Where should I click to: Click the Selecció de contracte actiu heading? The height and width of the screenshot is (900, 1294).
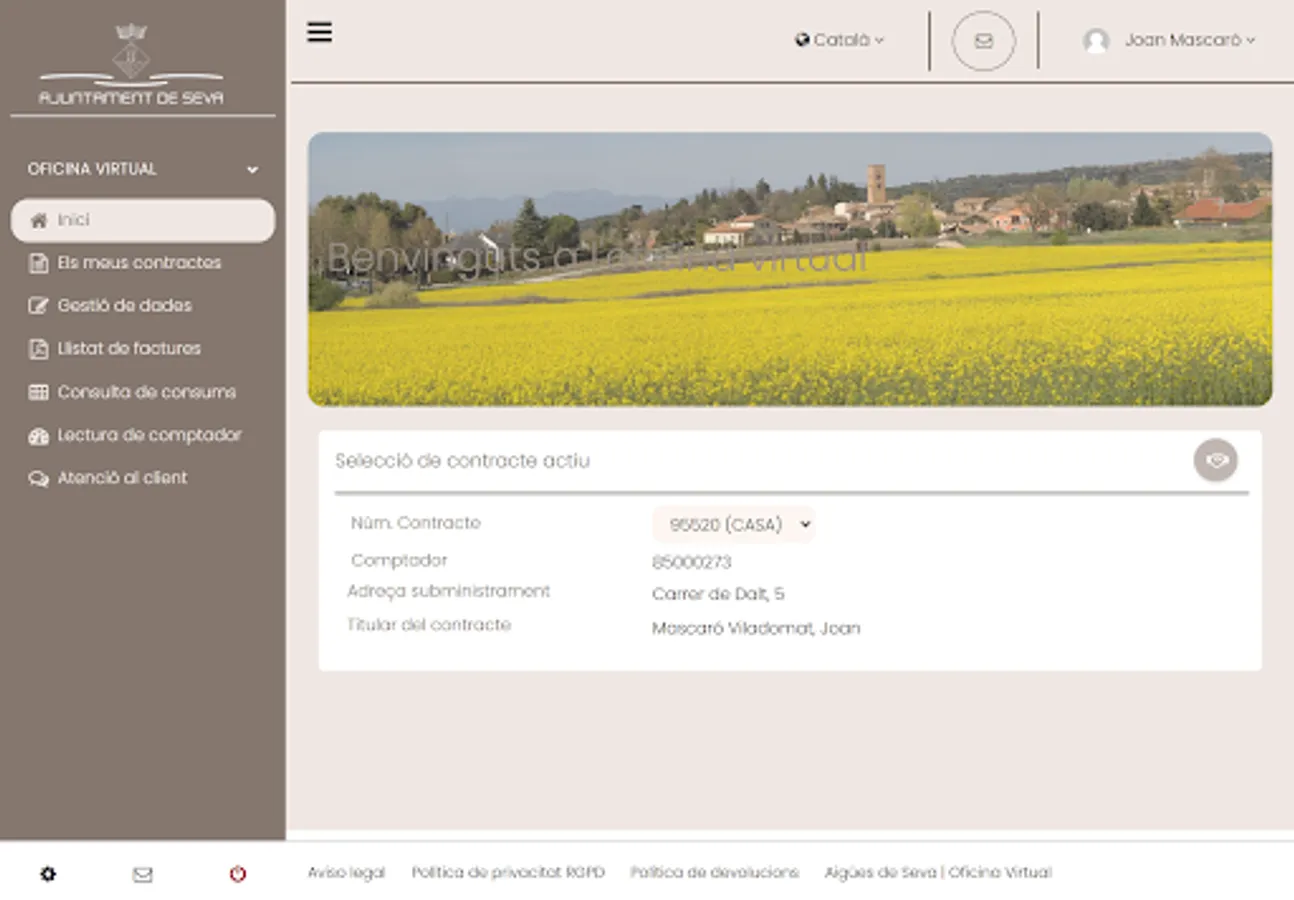(462, 461)
